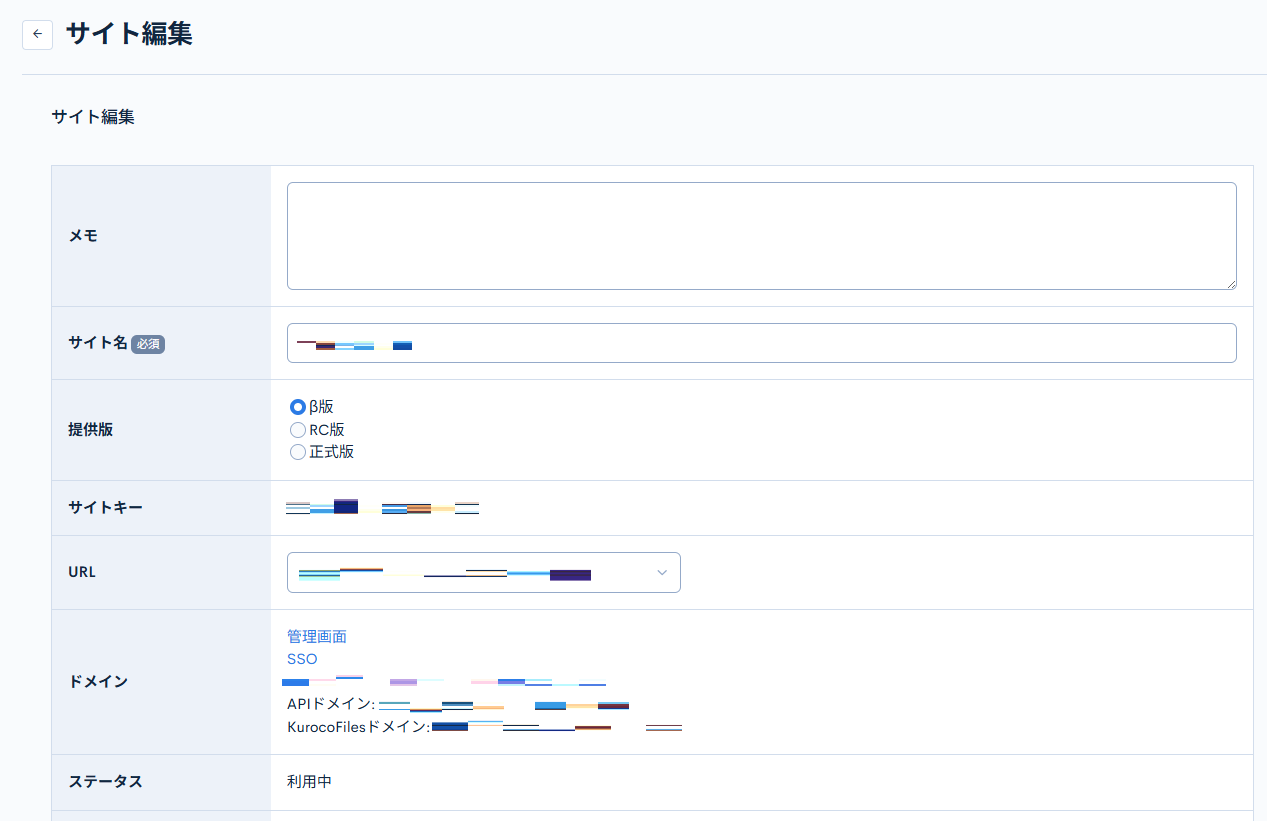
Task: Select the 正式版 radio button
Action: click(x=298, y=451)
